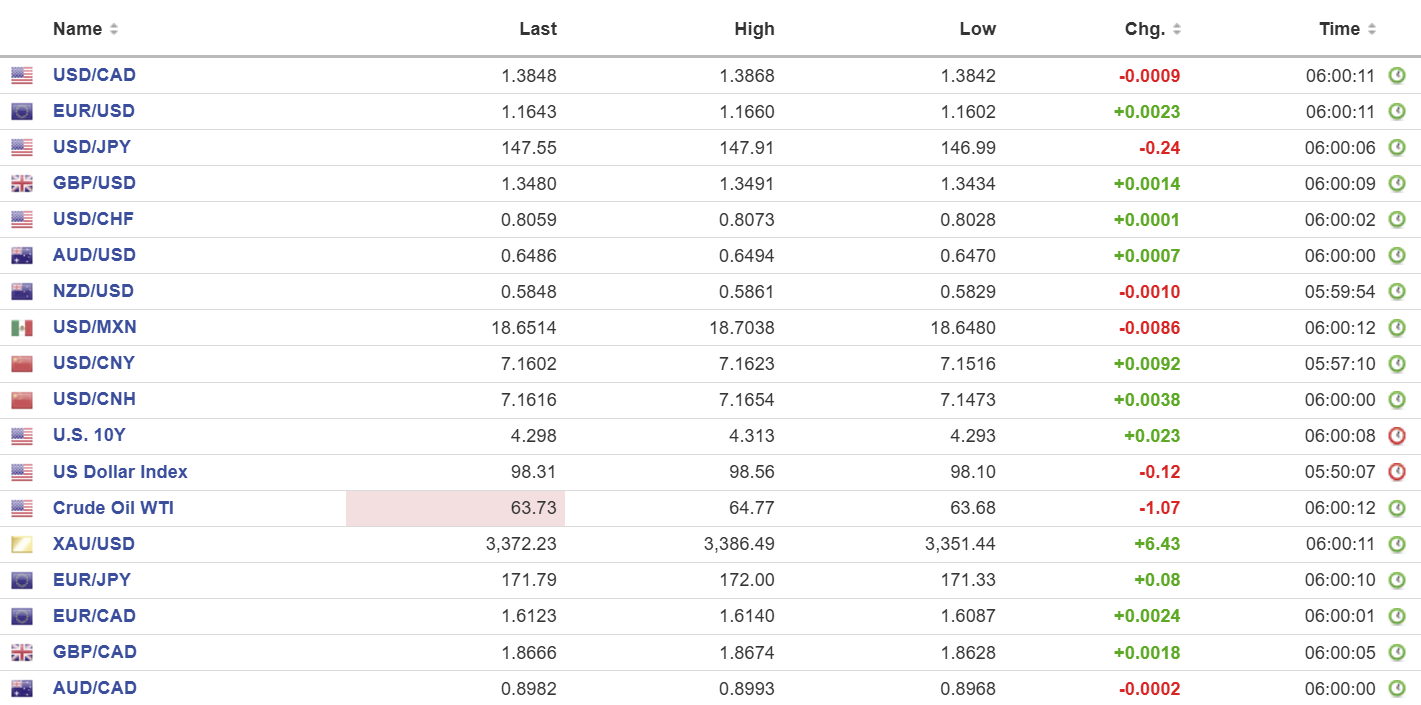Image resolution: width=1421 pixels, height=705 pixels.
Task: Click the UK flag icon beside GBP/USD
Action: (x=22, y=184)
